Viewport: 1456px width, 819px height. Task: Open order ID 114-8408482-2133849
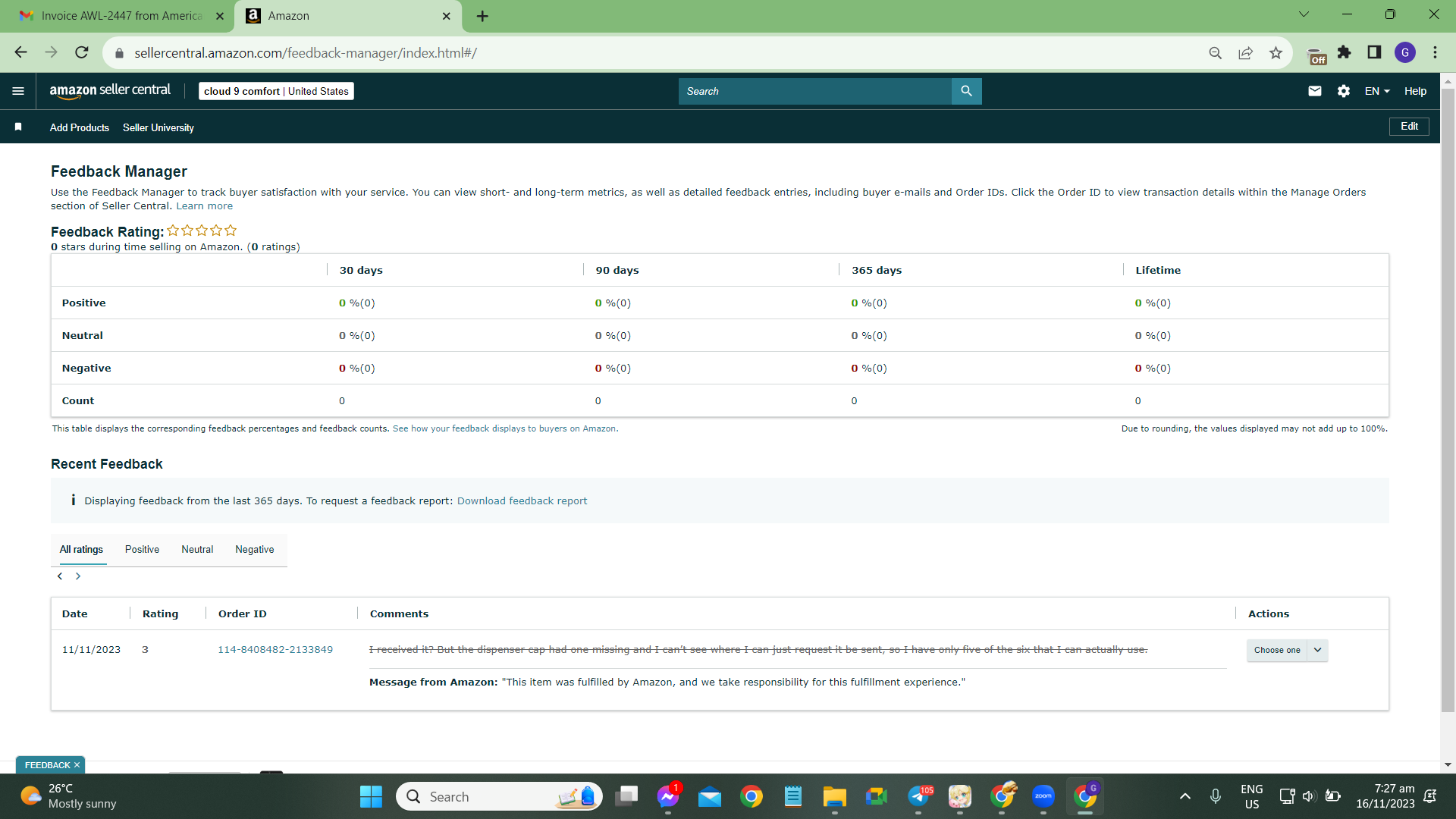tap(275, 650)
